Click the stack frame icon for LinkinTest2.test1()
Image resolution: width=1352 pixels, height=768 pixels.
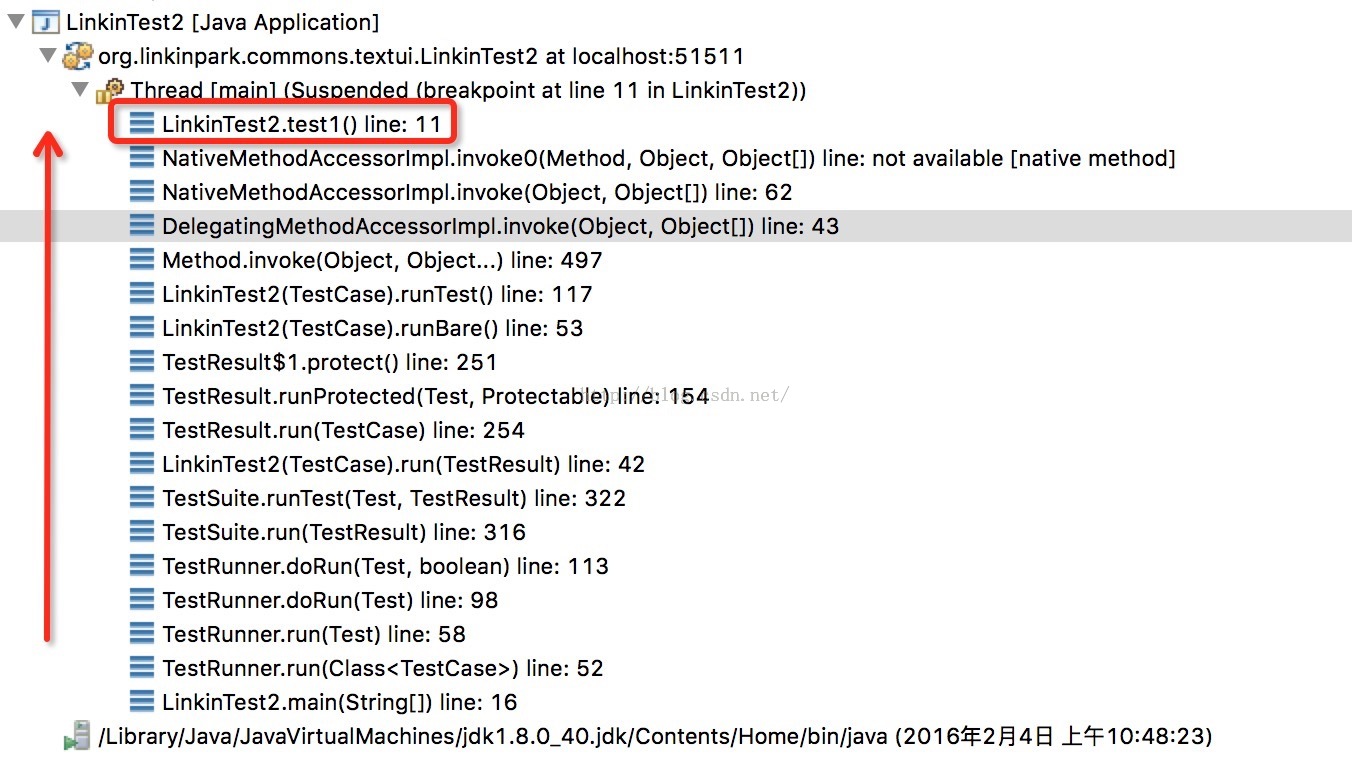(x=142, y=125)
